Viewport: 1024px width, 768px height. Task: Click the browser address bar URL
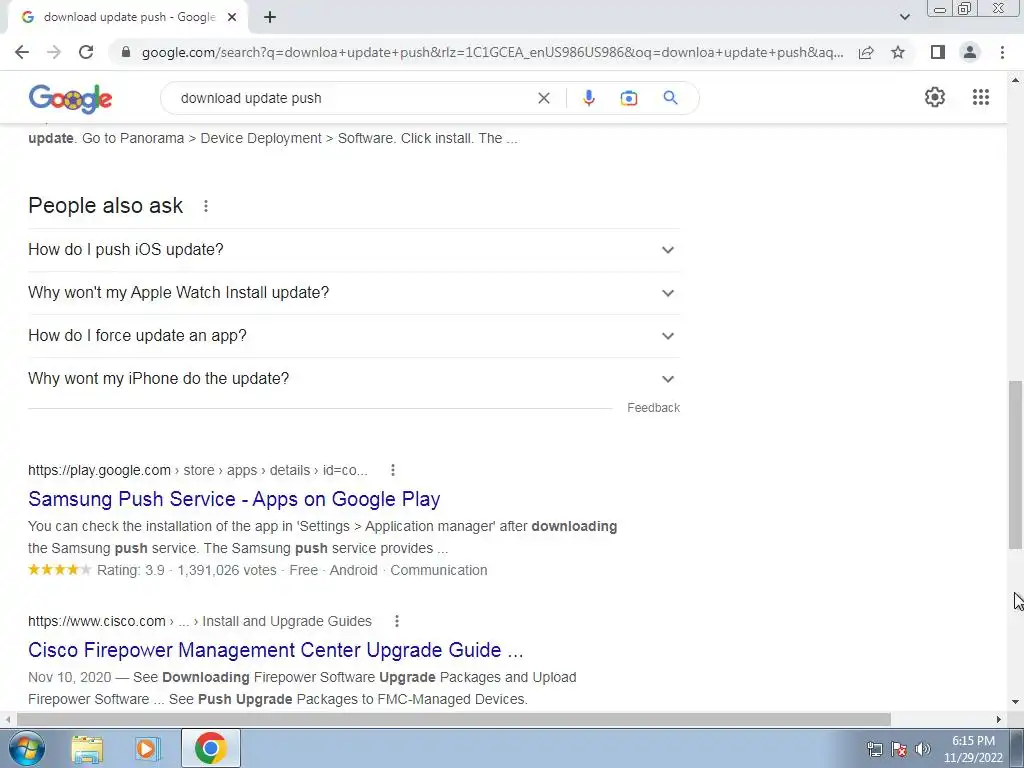(492, 52)
